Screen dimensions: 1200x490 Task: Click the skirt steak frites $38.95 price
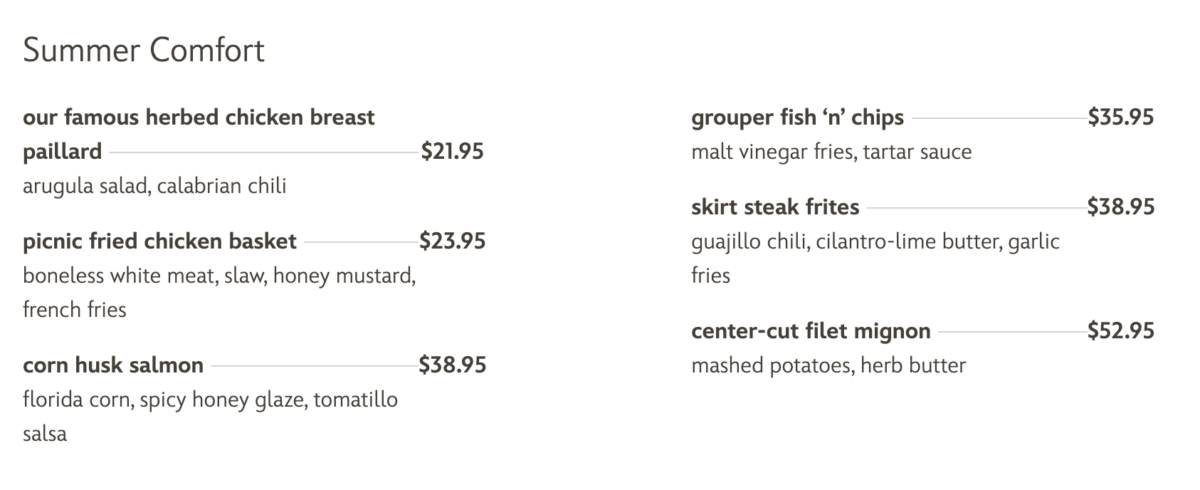tap(1121, 208)
